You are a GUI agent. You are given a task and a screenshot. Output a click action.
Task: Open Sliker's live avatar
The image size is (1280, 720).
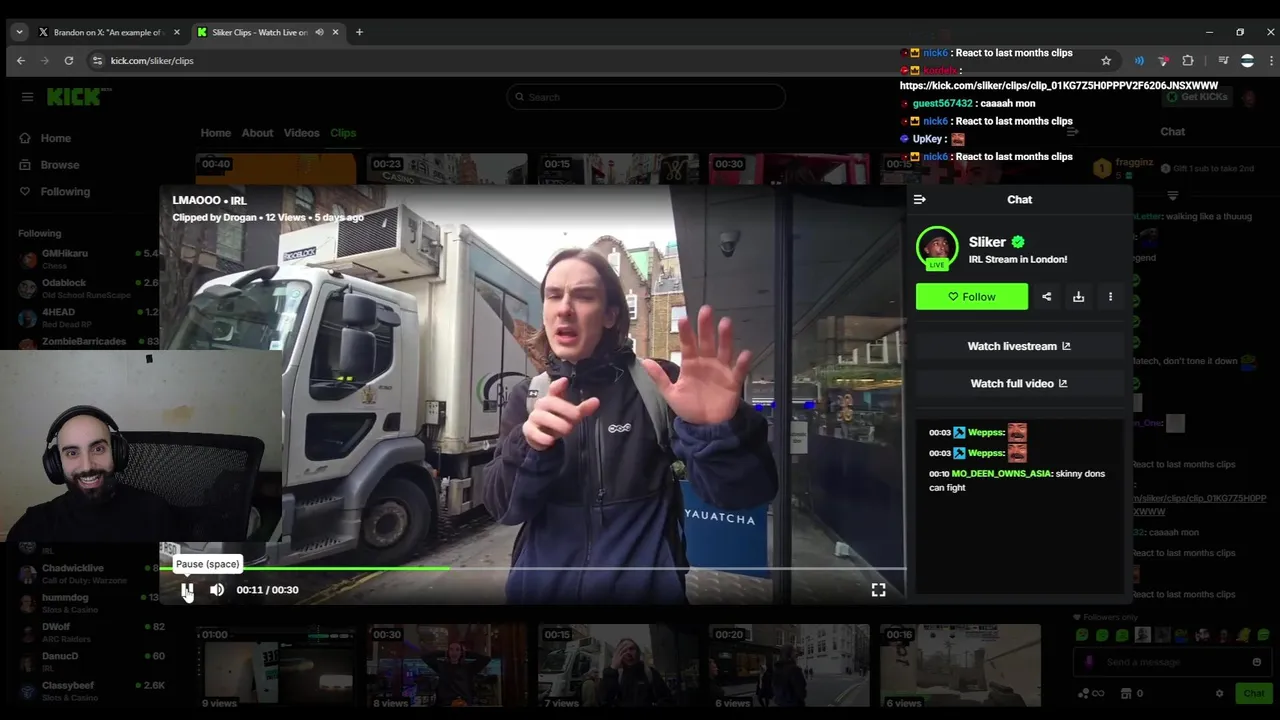(937, 249)
